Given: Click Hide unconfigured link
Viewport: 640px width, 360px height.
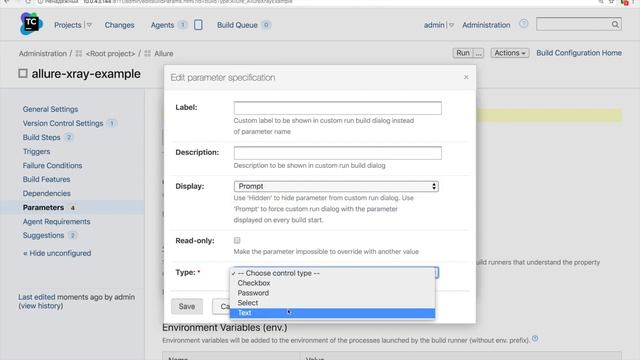Looking at the screenshot, I should tap(57, 253).
